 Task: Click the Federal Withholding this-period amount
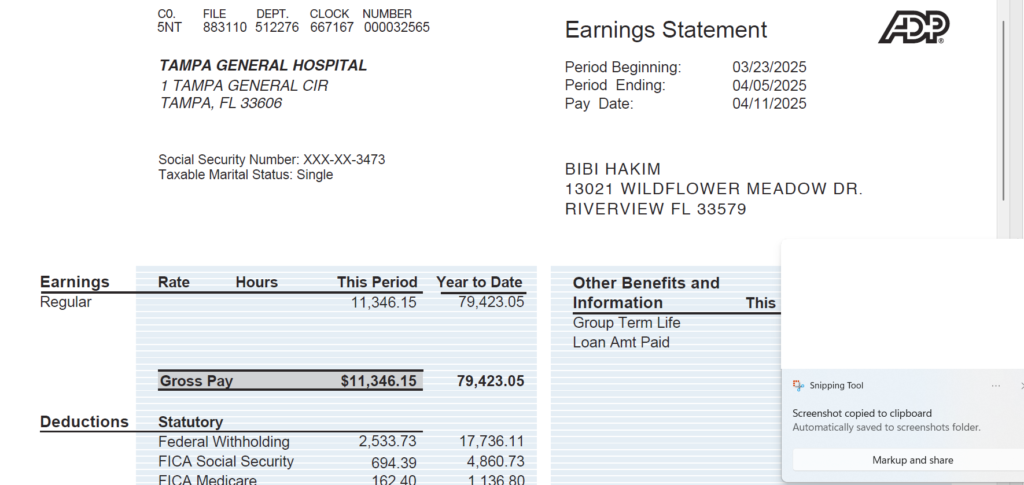[387, 442]
